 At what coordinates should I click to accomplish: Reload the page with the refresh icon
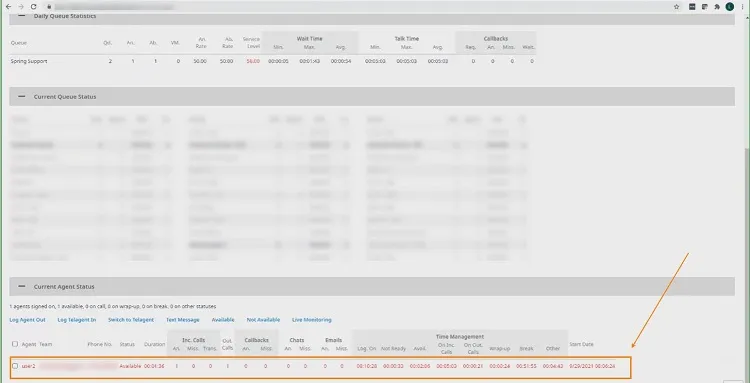(x=33, y=7)
